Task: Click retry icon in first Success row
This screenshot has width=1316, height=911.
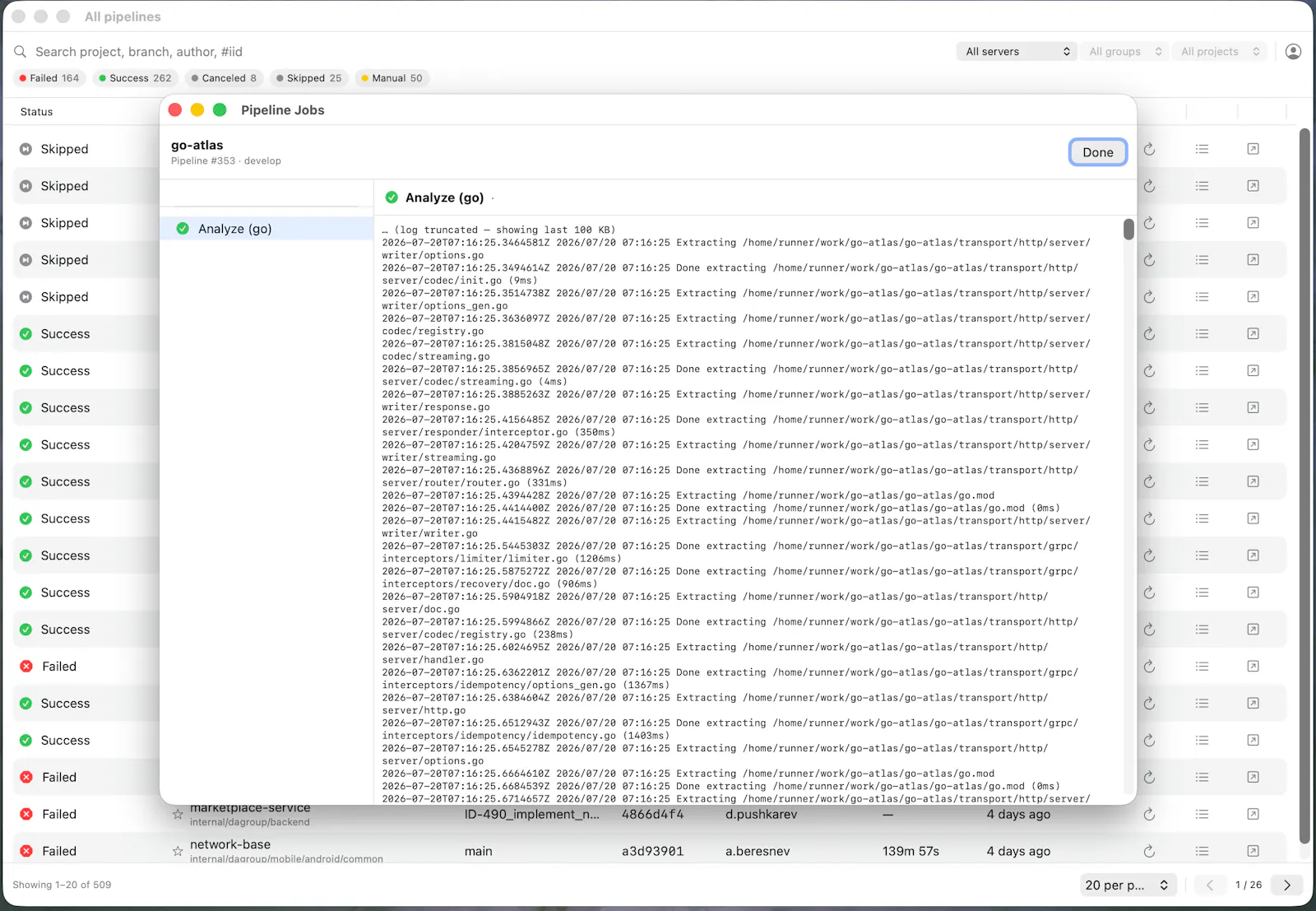Action: [1149, 334]
